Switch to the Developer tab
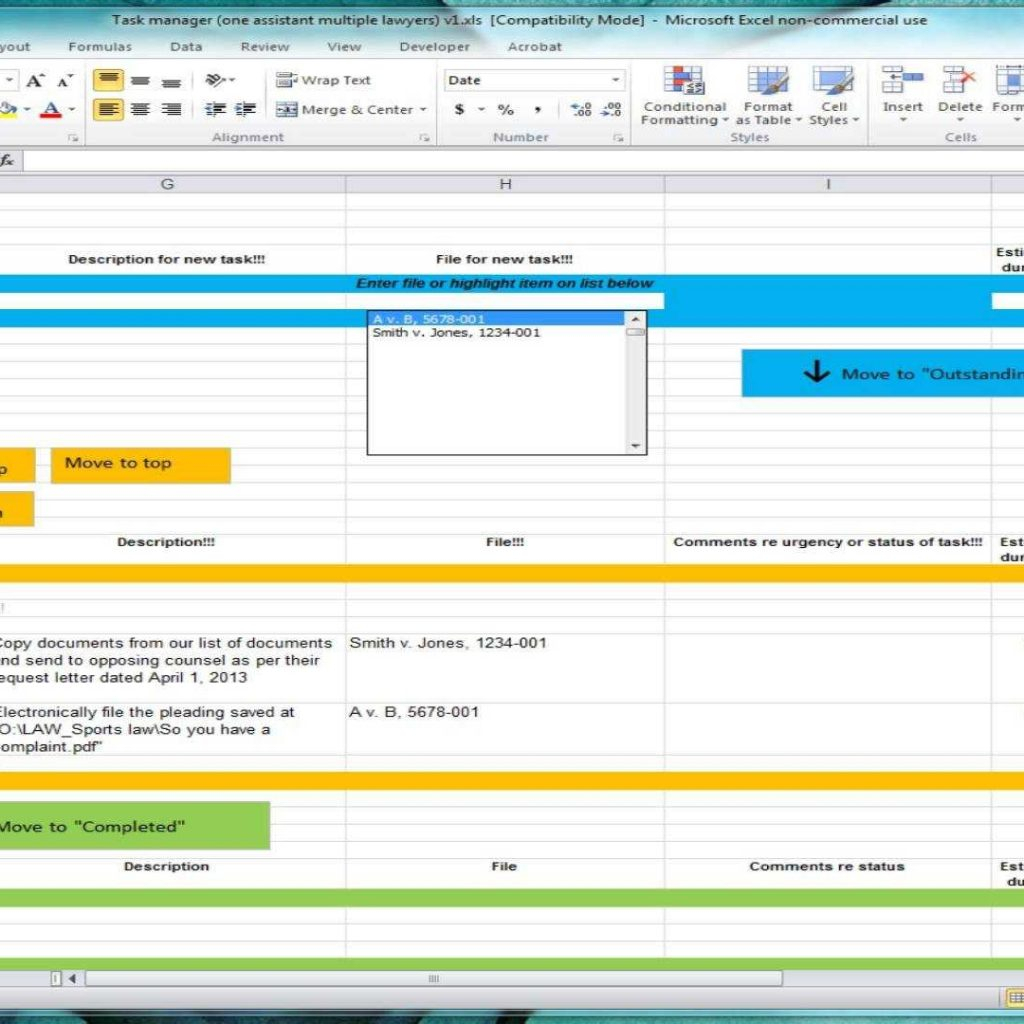 (434, 47)
